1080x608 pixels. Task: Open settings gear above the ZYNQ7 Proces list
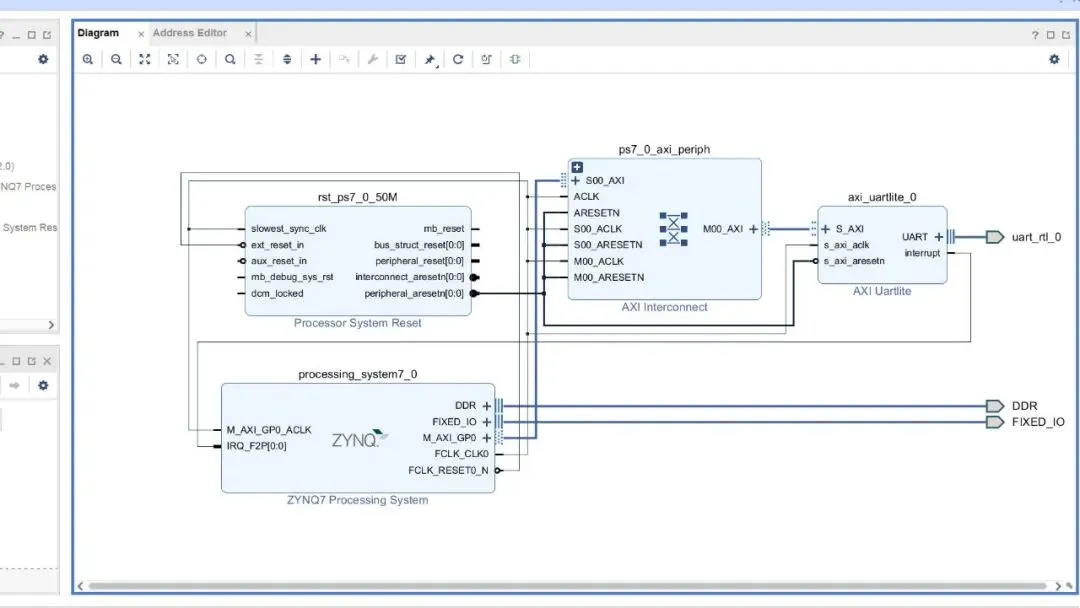pyautogui.click(x=43, y=59)
